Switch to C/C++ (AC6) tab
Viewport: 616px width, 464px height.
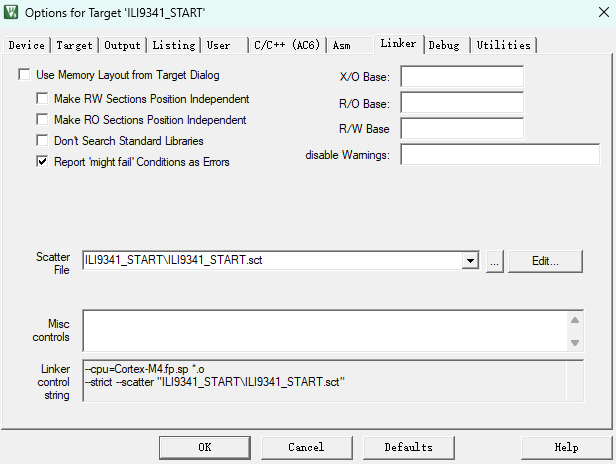pyautogui.click(x=287, y=45)
